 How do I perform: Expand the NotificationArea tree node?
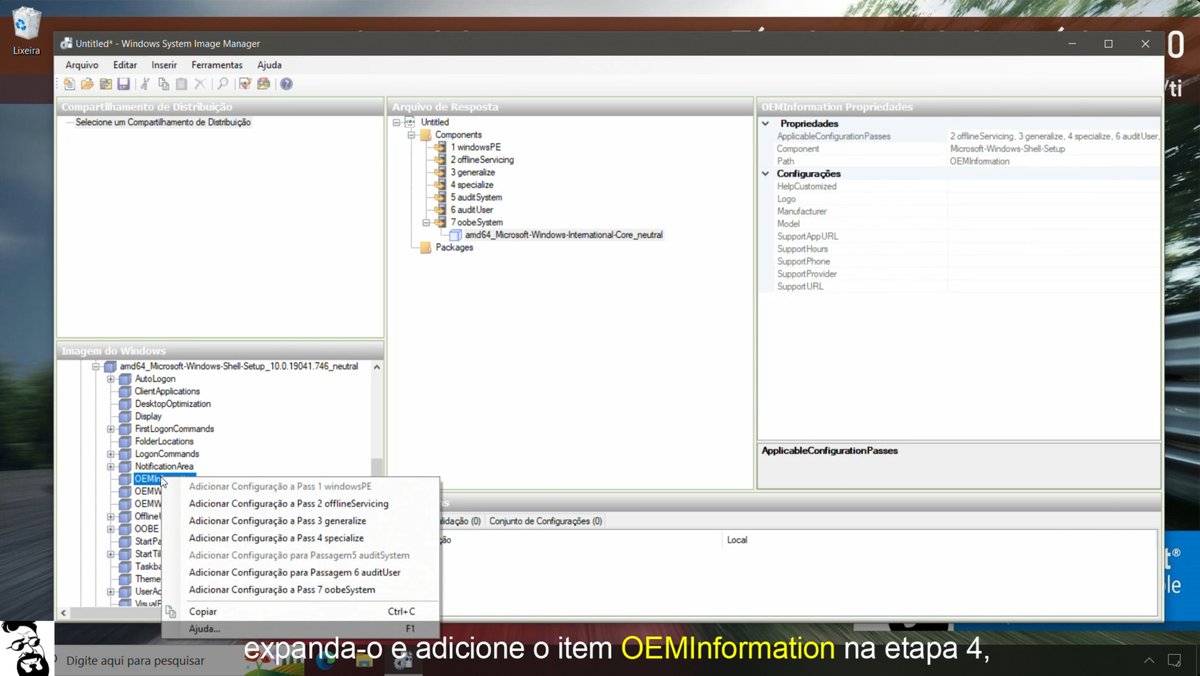pyautogui.click(x=111, y=466)
